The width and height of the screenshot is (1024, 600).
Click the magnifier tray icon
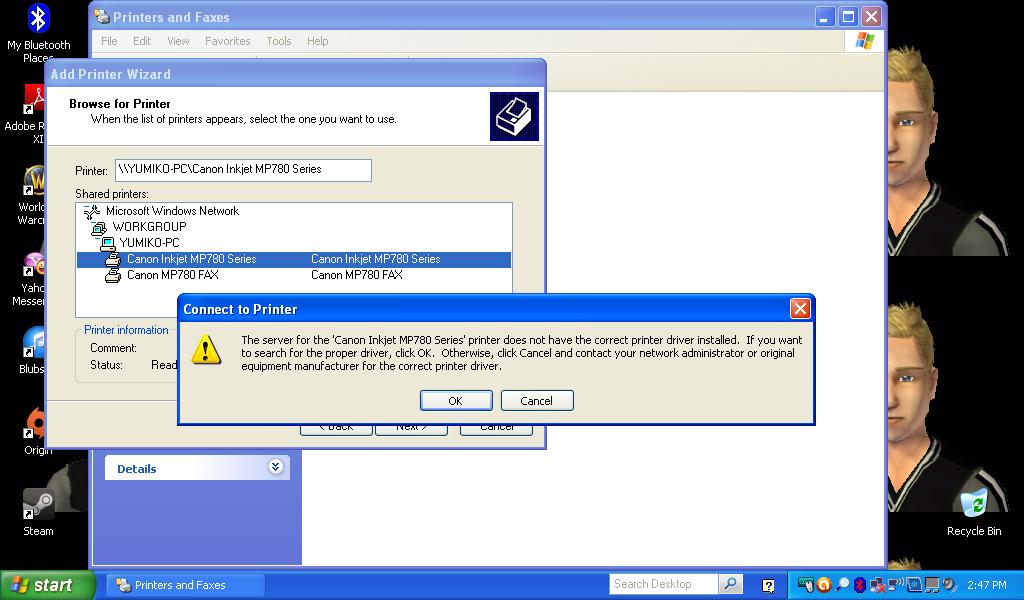[x=842, y=585]
